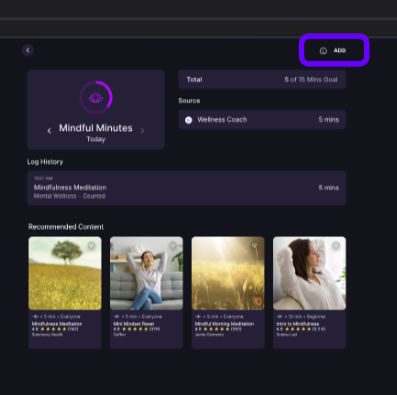Open the Intro to Mindfulness thumbnail
This screenshot has width=397, height=395.
pyautogui.click(x=309, y=273)
